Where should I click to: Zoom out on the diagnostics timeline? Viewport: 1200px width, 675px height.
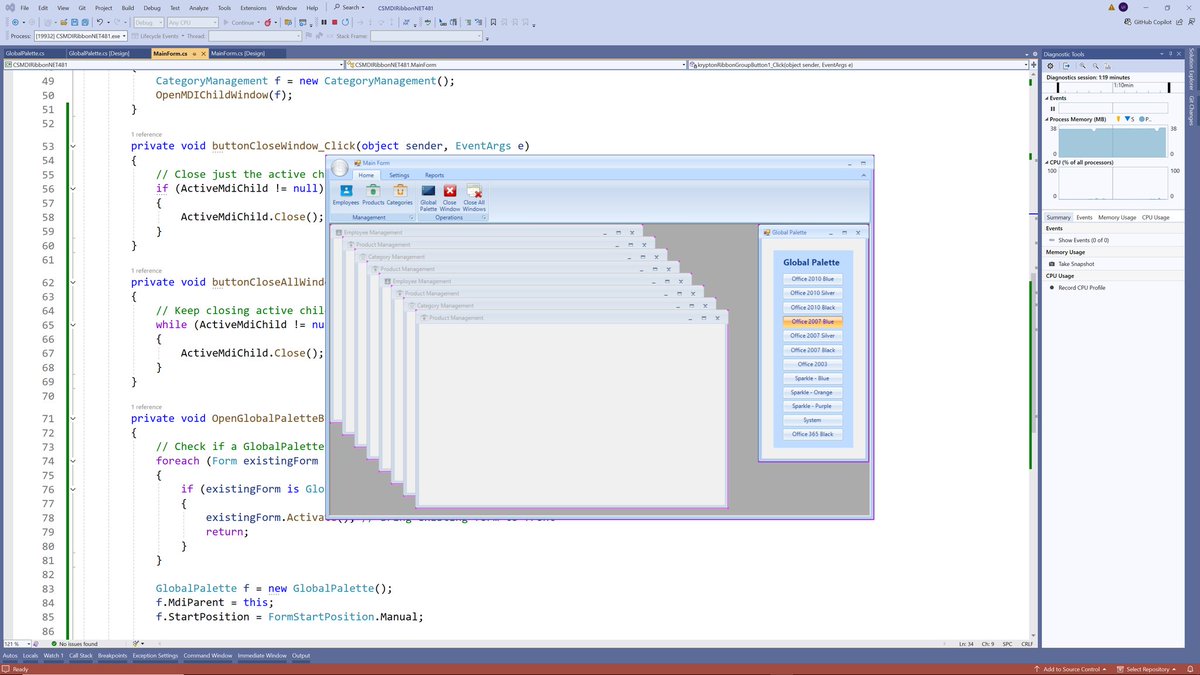tap(1096, 65)
